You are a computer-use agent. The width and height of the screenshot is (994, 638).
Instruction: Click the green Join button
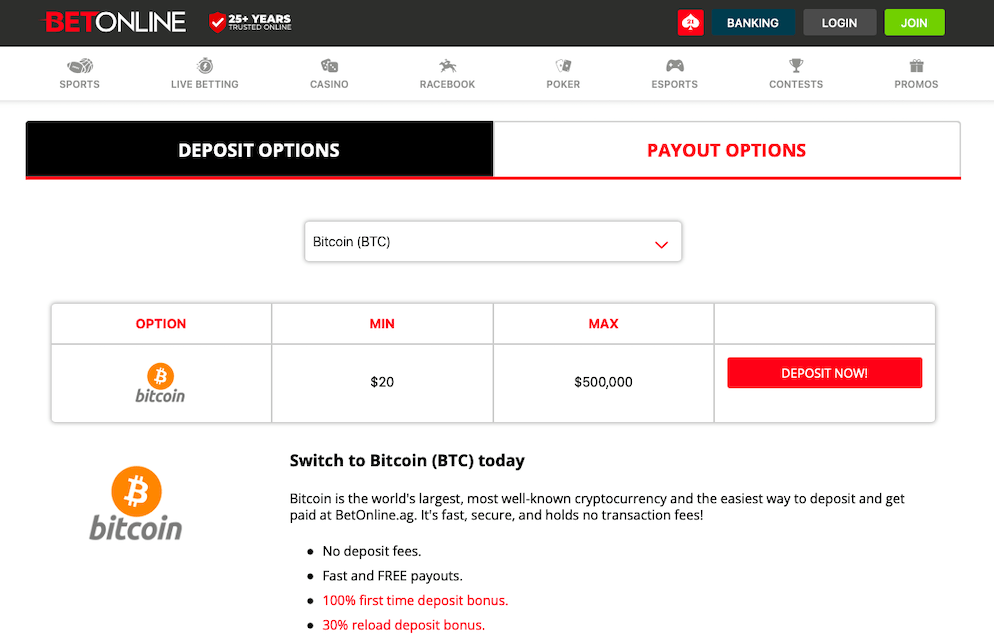click(914, 23)
